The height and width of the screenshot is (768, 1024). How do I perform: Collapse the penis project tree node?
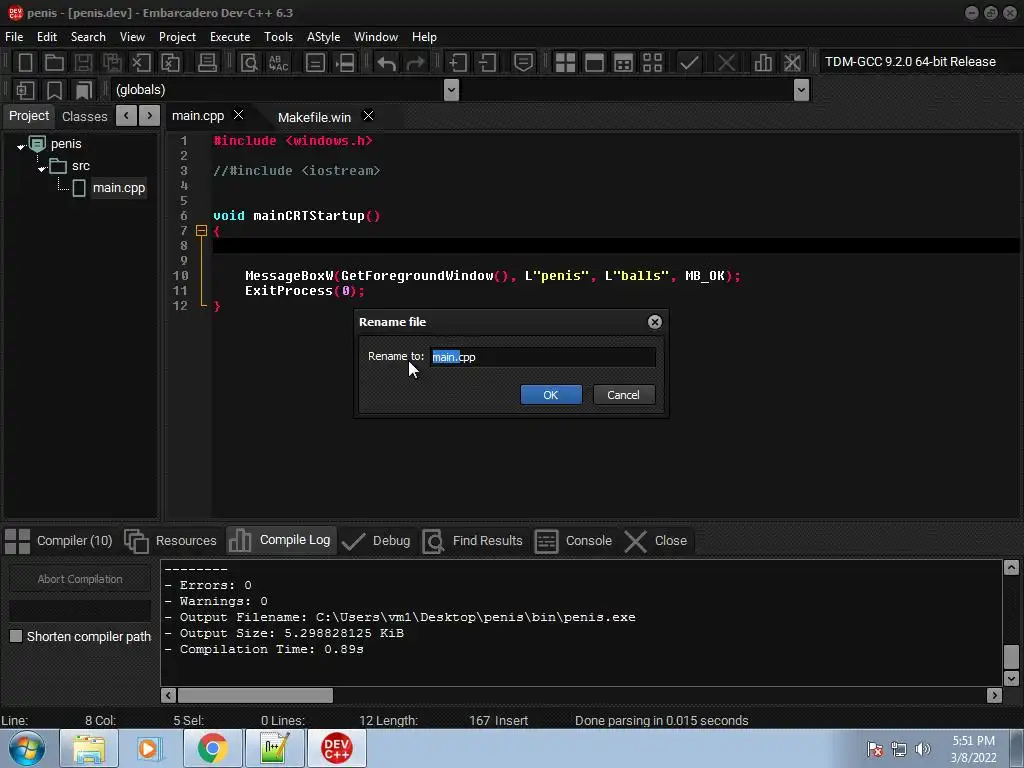[x=21, y=147]
